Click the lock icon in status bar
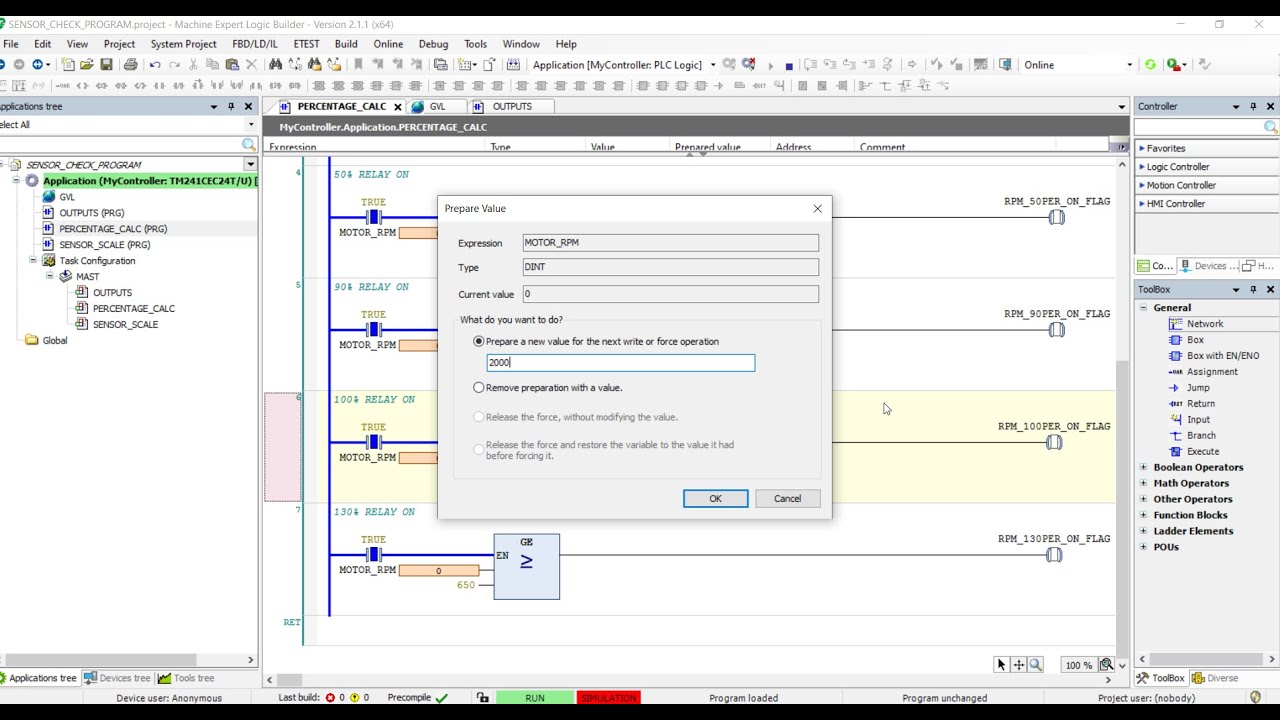Image resolution: width=1280 pixels, height=720 pixels. pyautogui.click(x=483, y=698)
